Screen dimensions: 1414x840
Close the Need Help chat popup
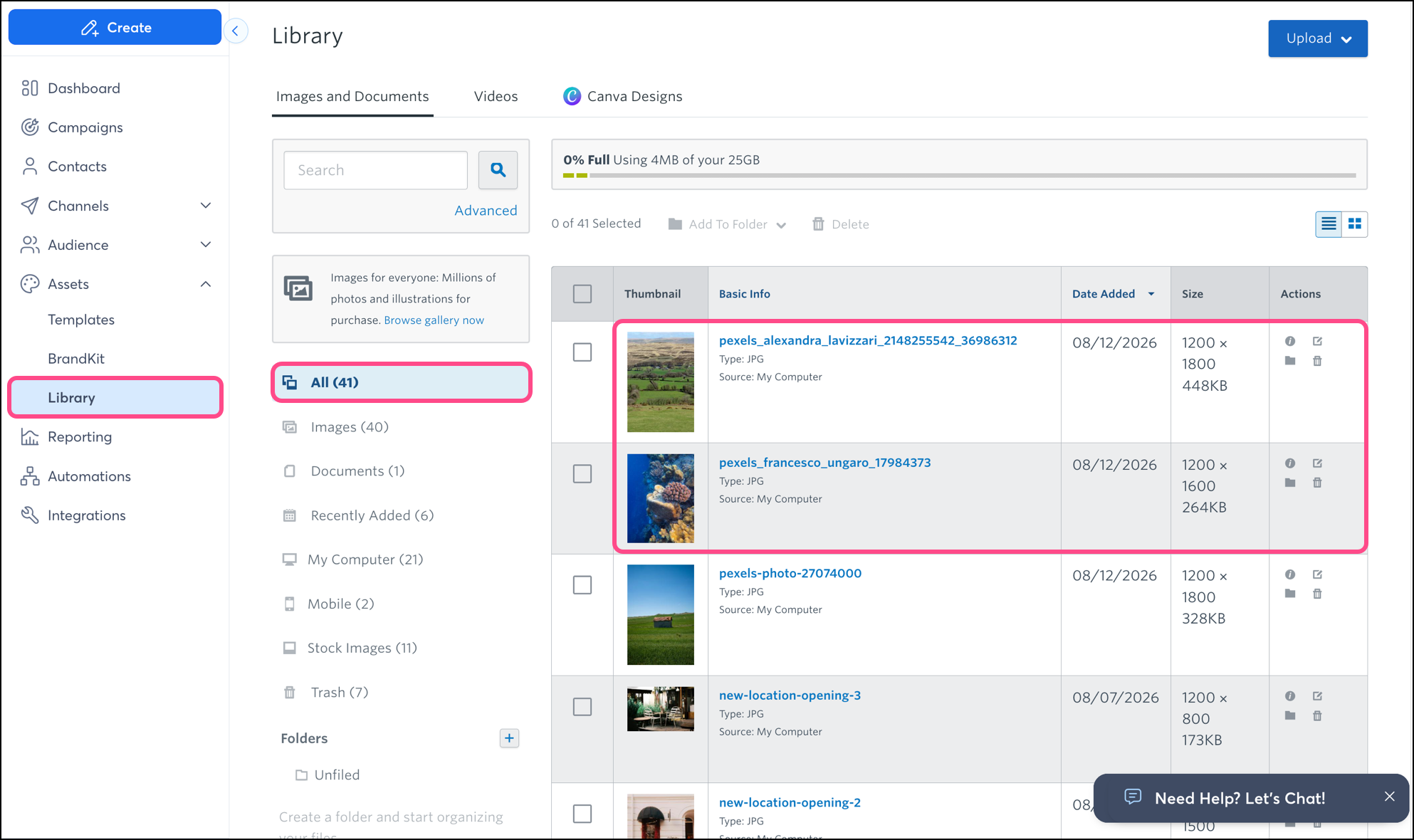[x=1389, y=797]
